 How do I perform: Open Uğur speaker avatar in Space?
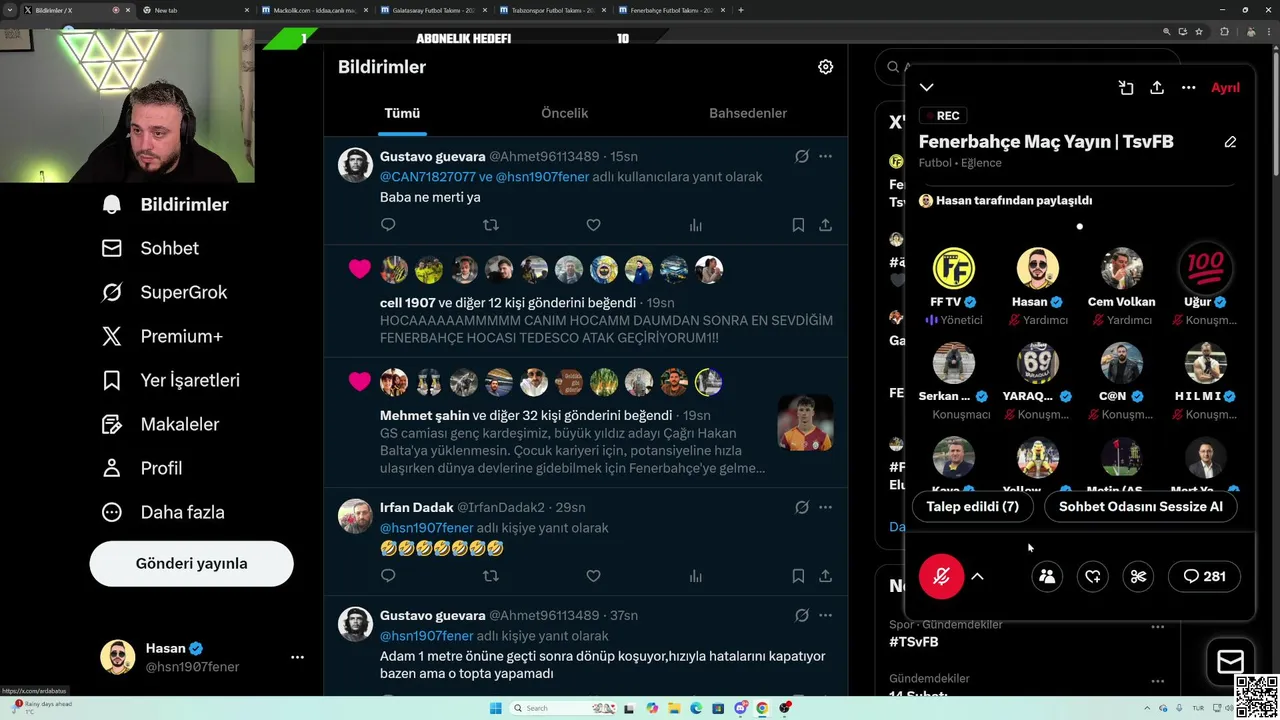1205,269
